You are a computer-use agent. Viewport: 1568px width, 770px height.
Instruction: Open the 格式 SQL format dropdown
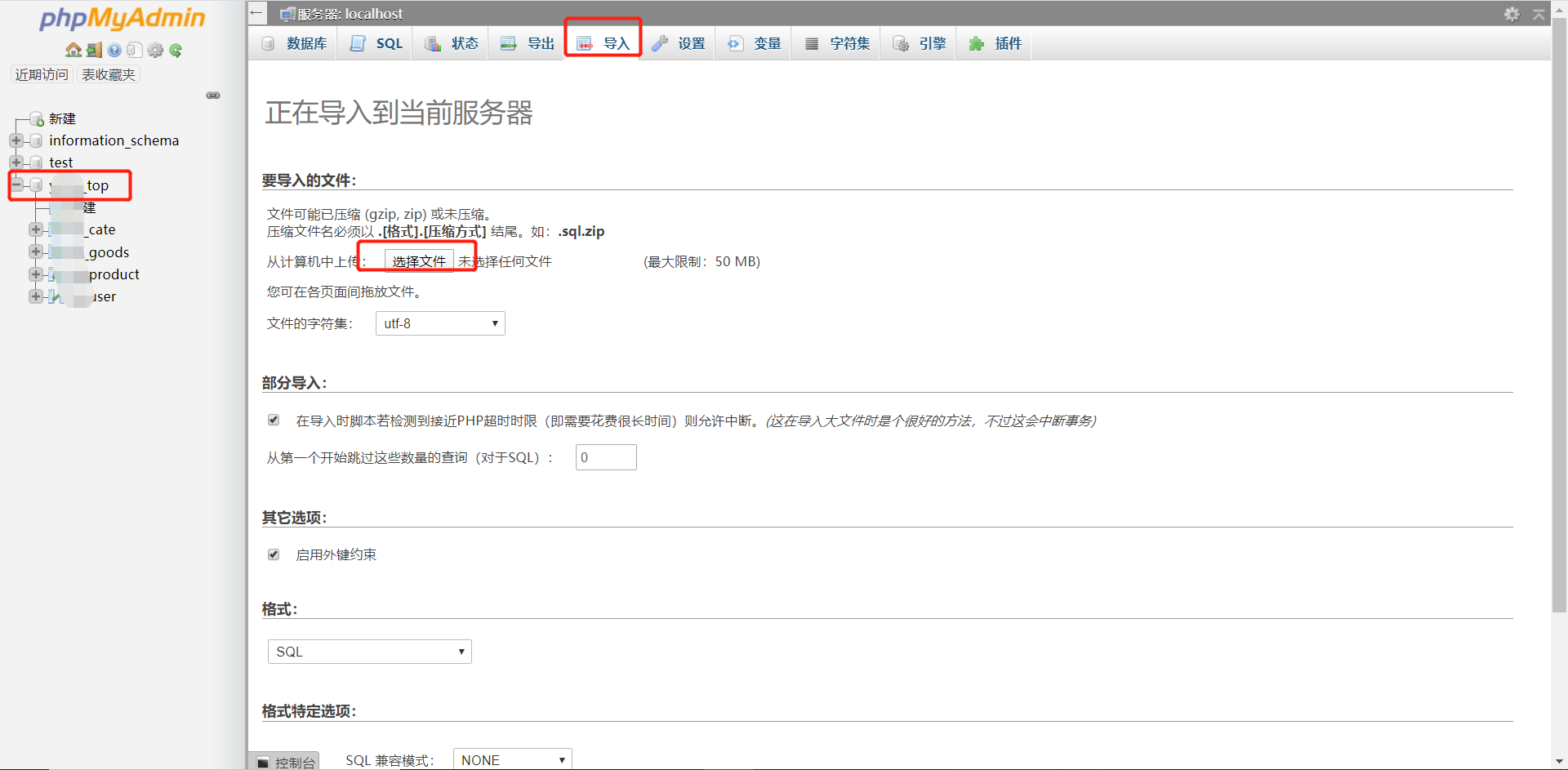point(370,652)
